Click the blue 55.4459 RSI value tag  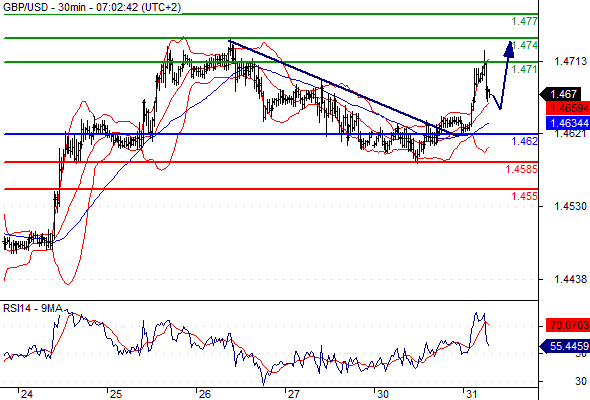pyautogui.click(x=565, y=346)
